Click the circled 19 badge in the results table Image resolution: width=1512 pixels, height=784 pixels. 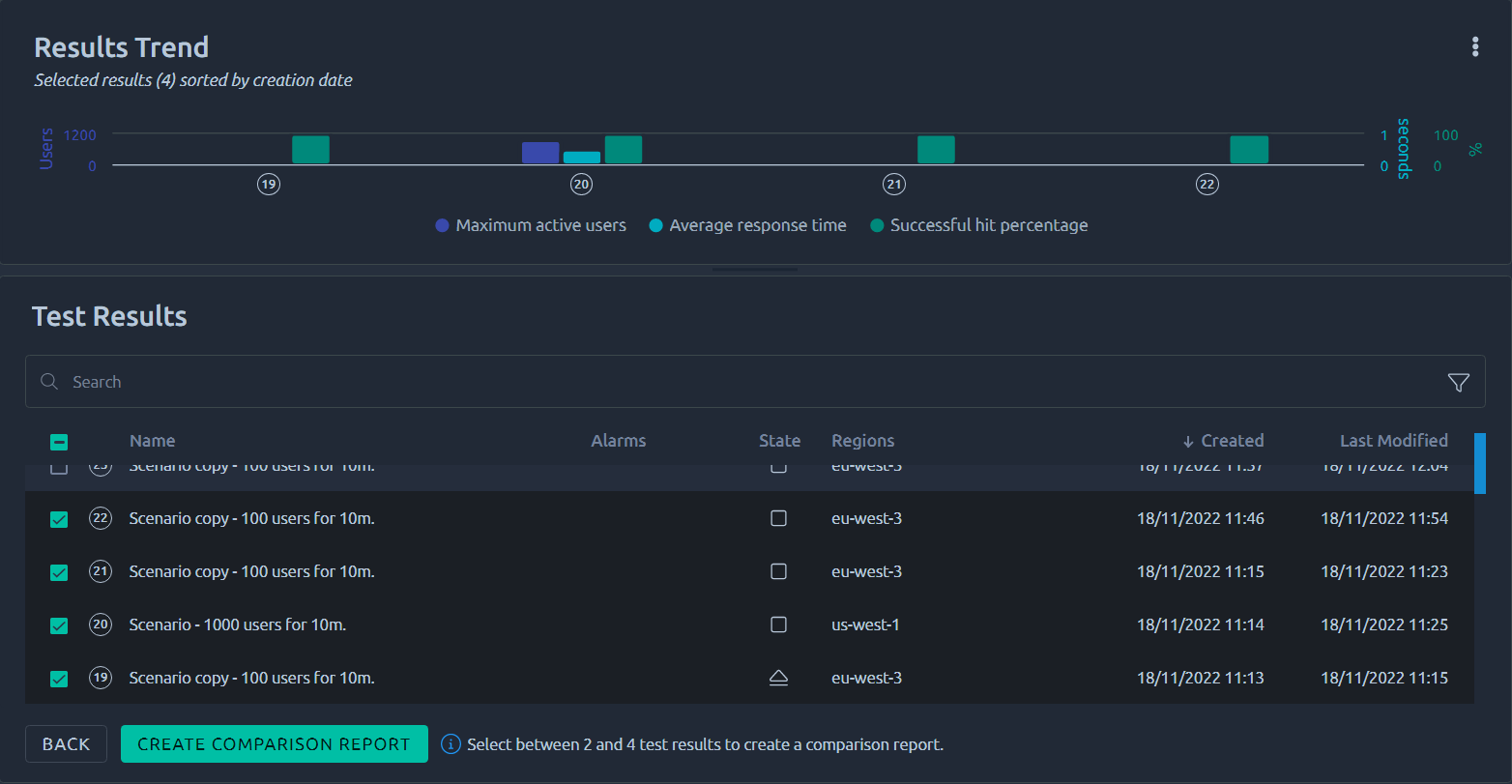pyautogui.click(x=101, y=678)
